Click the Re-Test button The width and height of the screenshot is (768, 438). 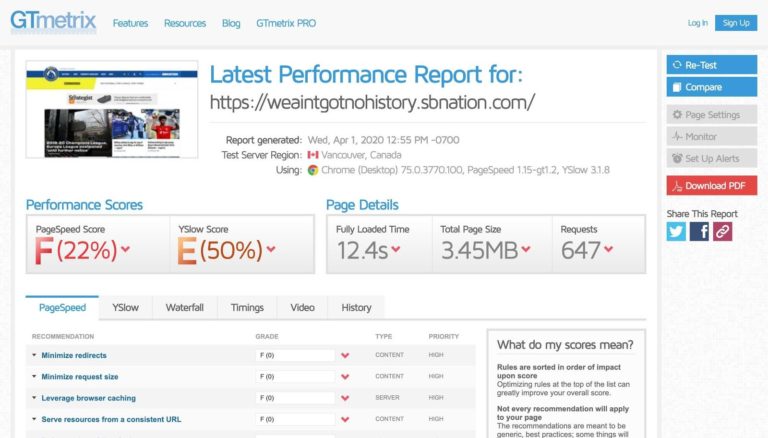point(712,65)
